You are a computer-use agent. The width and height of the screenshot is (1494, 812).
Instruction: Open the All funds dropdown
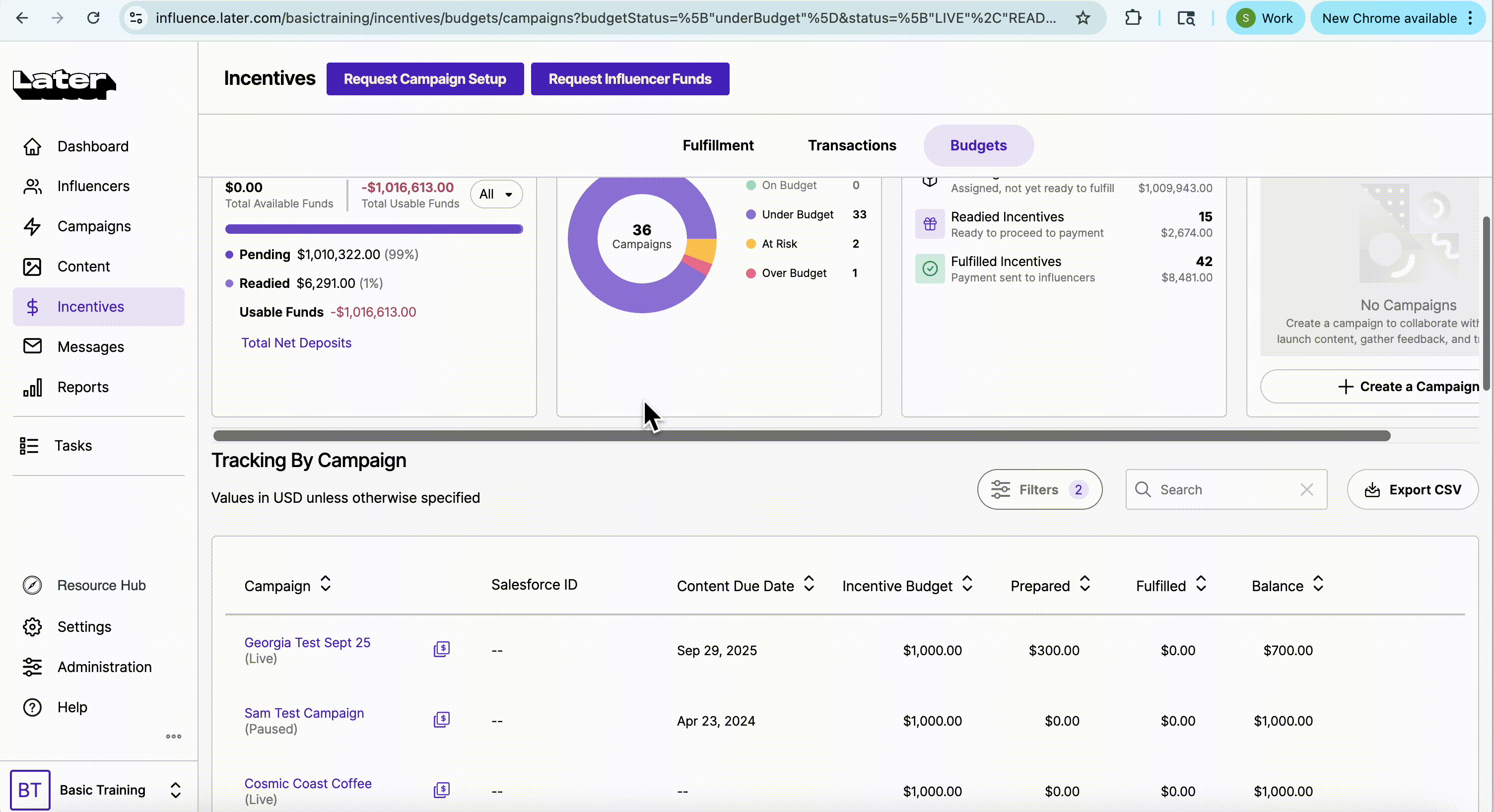click(x=496, y=194)
